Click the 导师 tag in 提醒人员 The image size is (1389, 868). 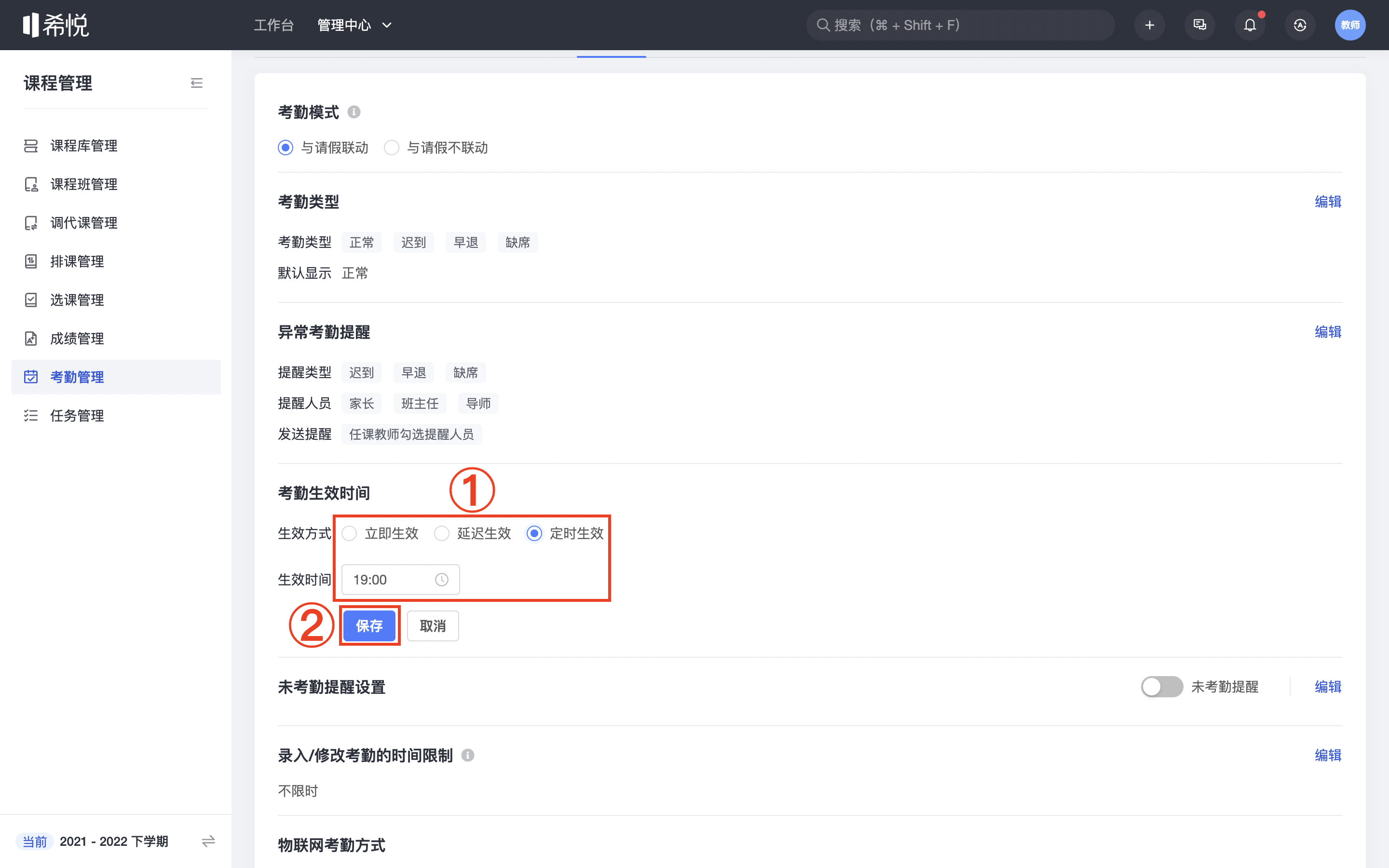[x=478, y=404]
